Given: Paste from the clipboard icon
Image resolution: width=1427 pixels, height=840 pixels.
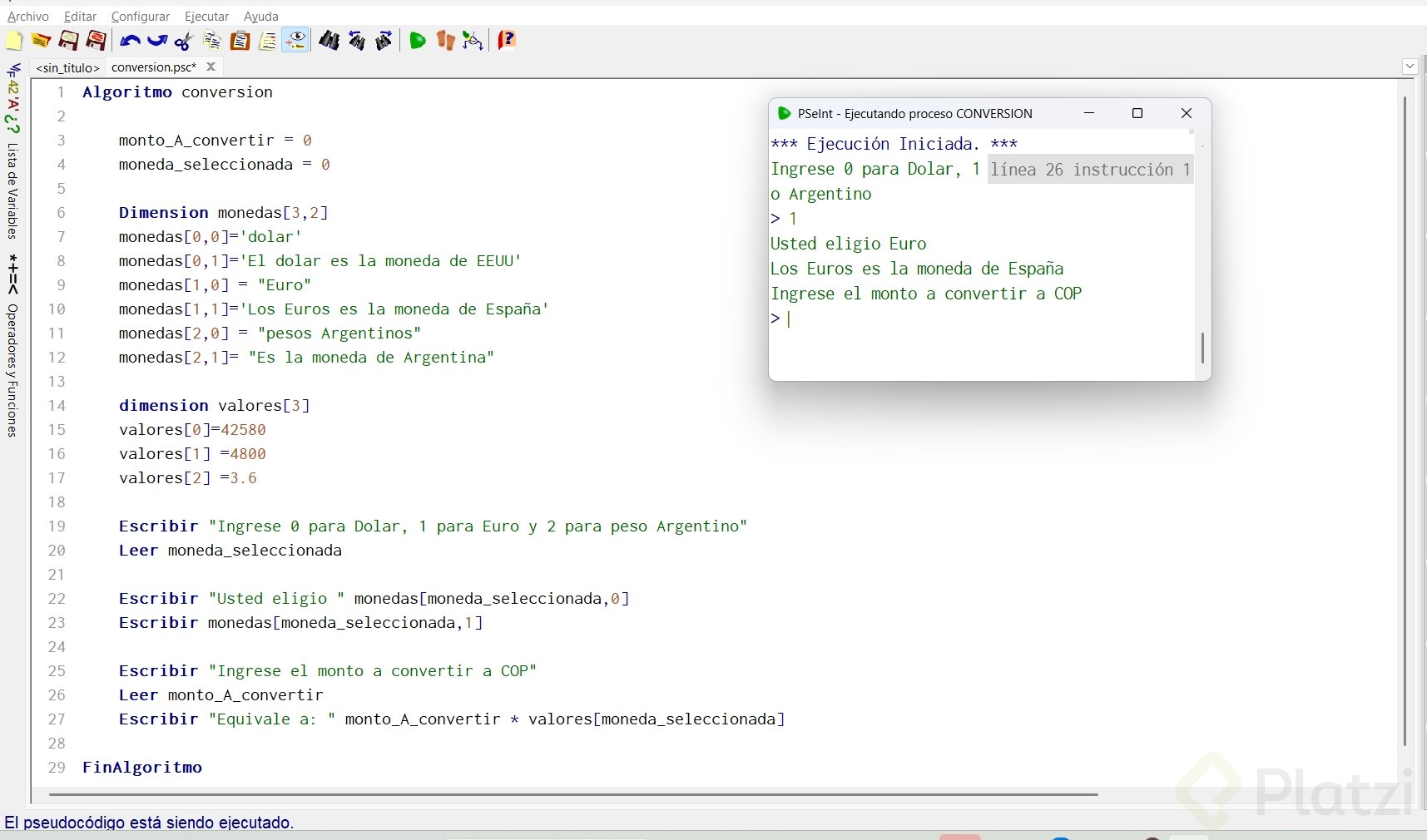Looking at the screenshot, I should coord(240,41).
